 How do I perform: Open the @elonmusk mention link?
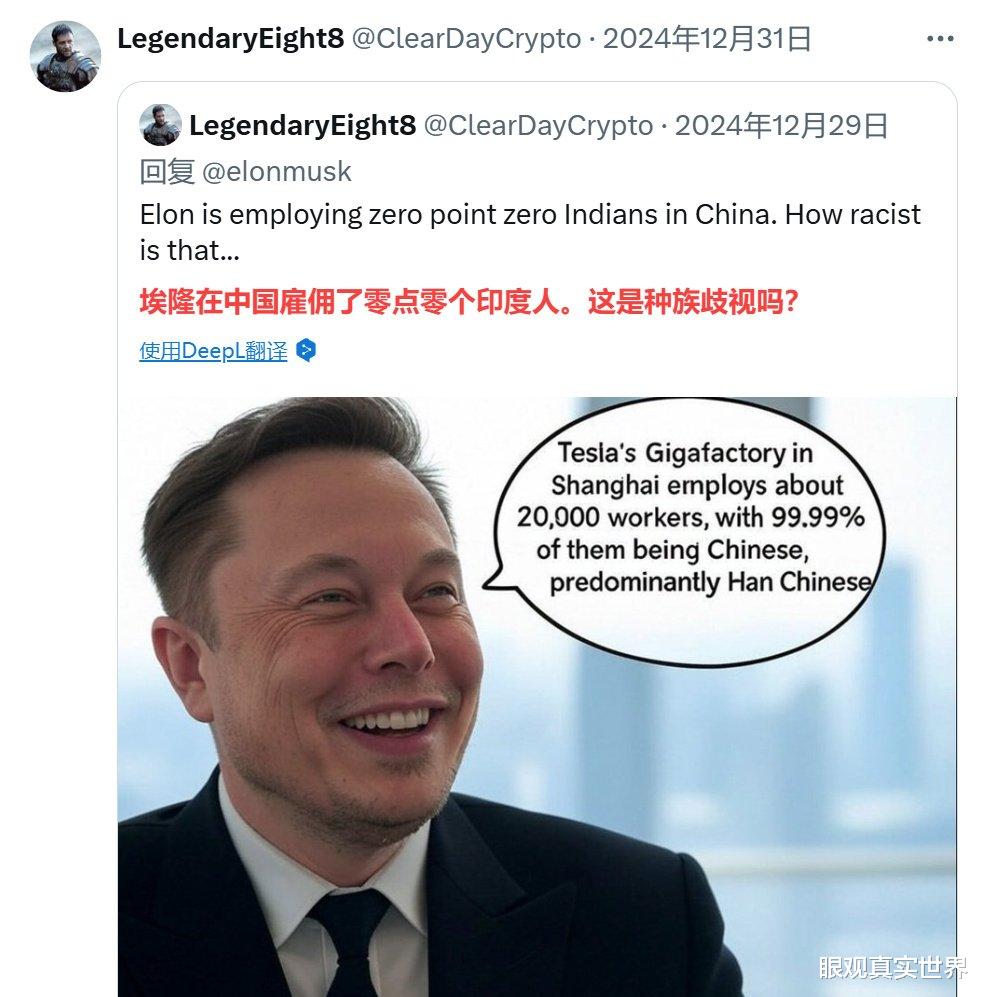[x=276, y=172]
